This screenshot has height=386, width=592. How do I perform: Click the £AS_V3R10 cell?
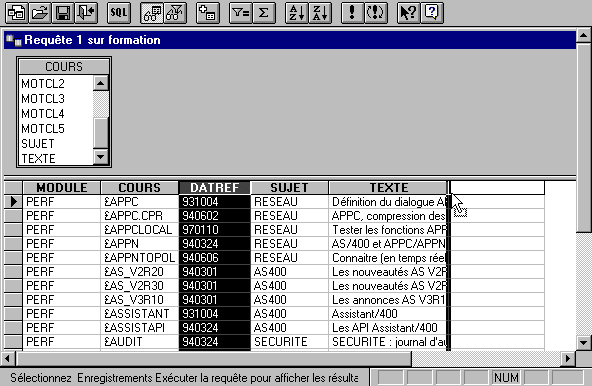pyautogui.click(x=139, y=300)
